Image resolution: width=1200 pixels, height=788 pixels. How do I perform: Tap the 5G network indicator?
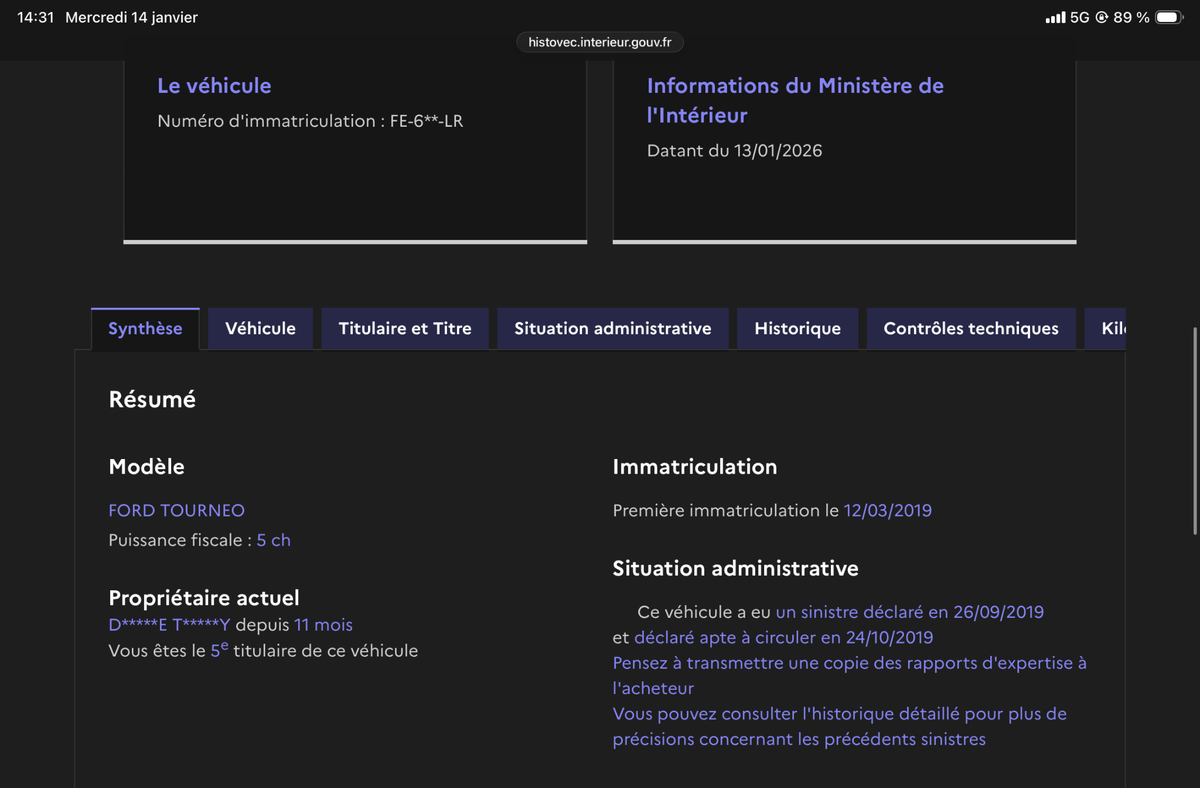[1079, 18]
